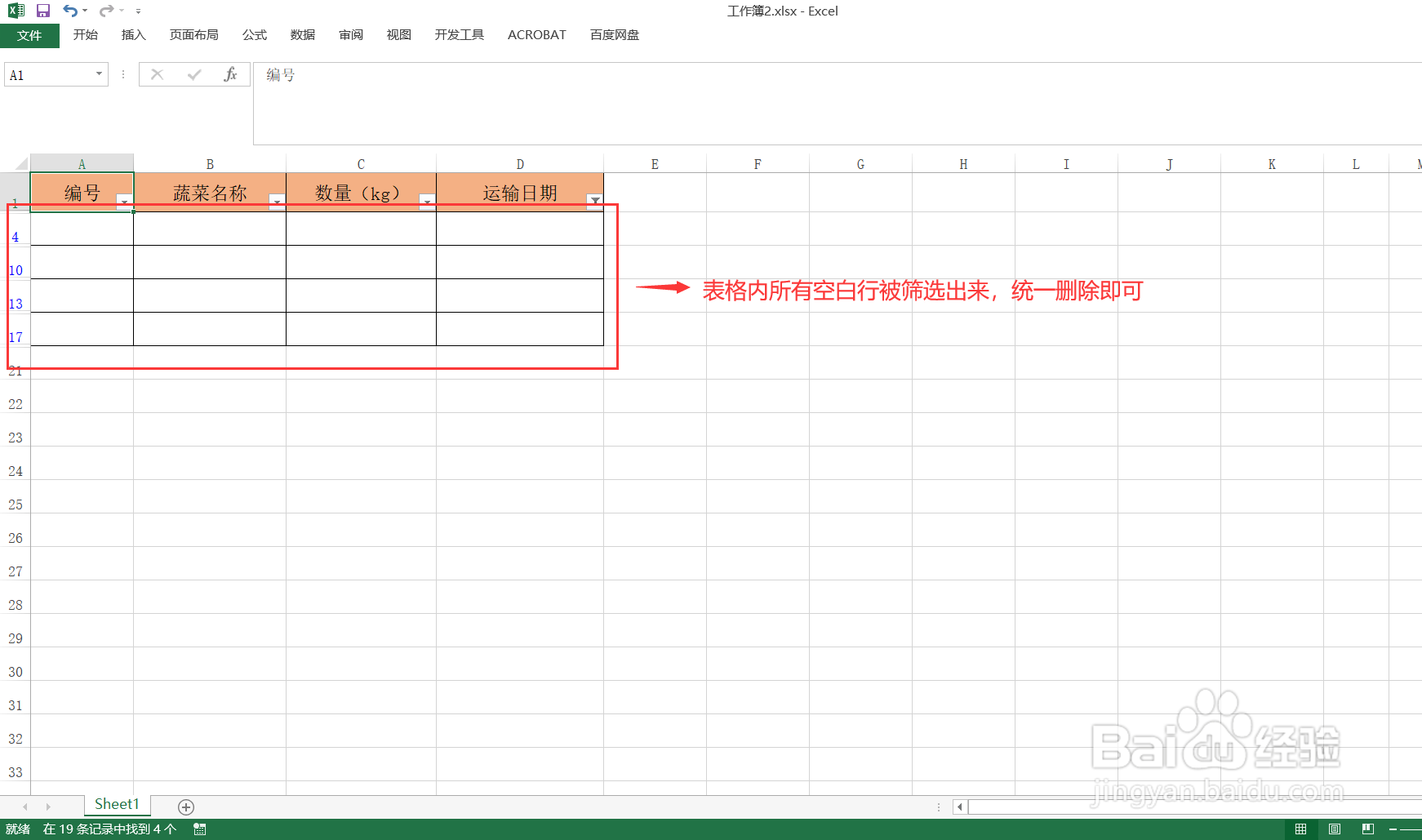1422x840 pixels.
Task: Click the Confirm entry checkmark icon
Action: coord(194,74)
